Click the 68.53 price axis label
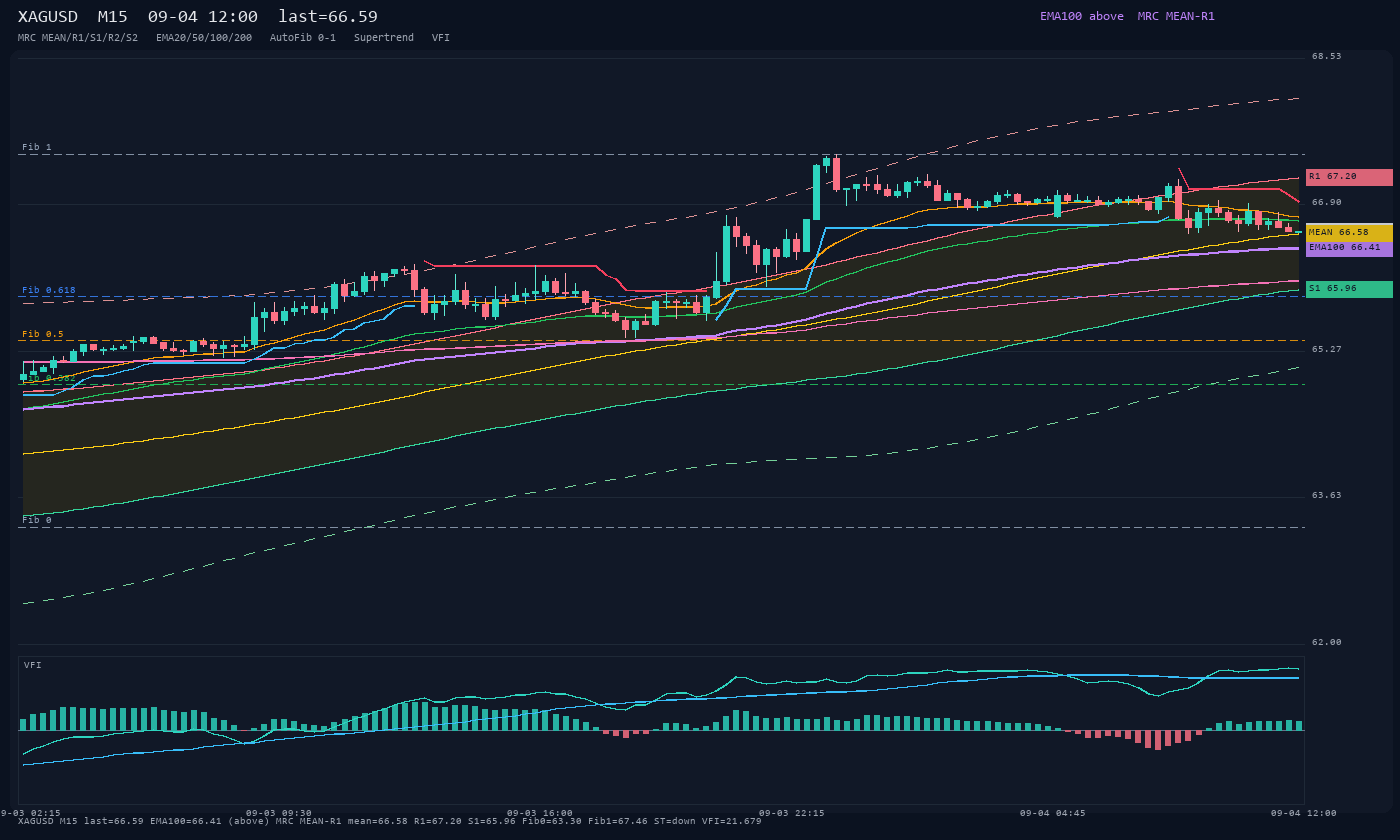The width and height of the screenshot is (1400, 840). pos(1327,57)
